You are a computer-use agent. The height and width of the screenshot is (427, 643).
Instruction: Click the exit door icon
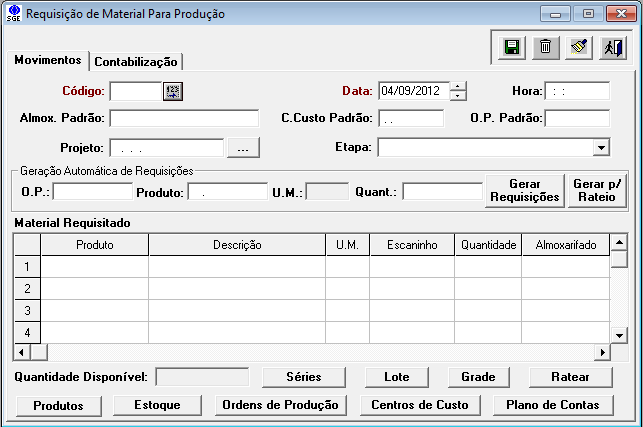tap(610, 47)
